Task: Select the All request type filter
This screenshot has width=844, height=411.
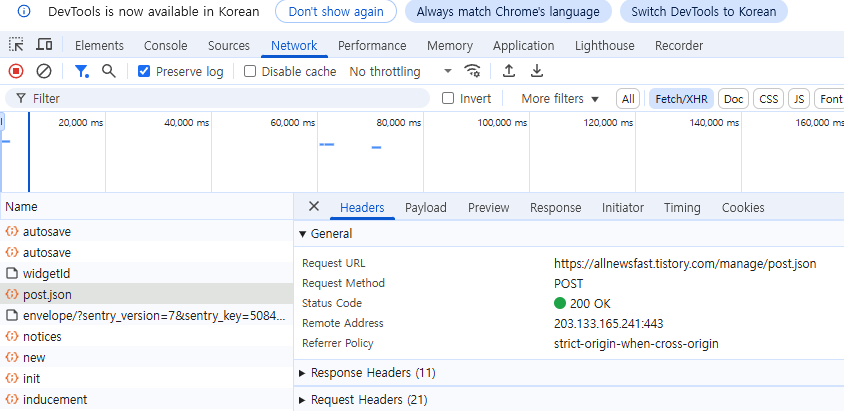Action: [x=628, y=99]
